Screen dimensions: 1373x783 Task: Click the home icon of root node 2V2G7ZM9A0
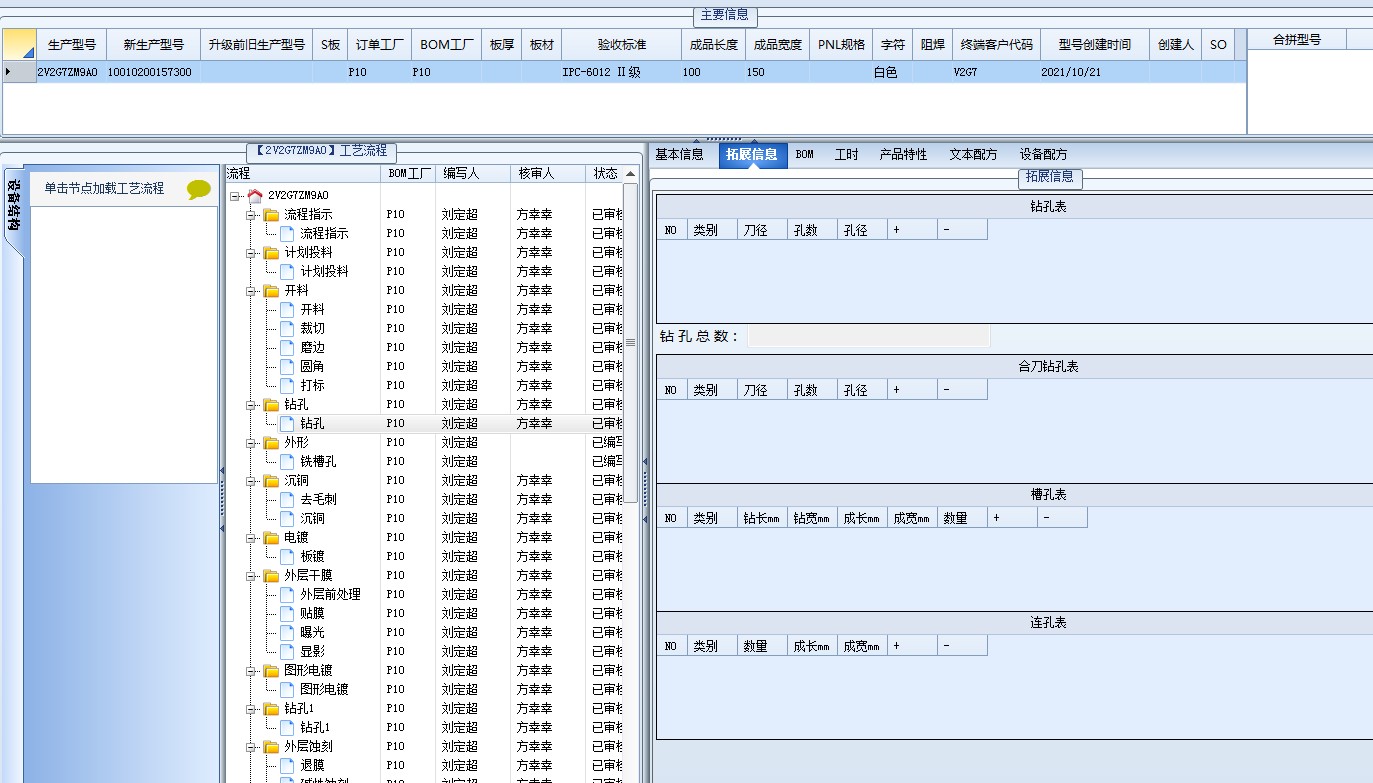[x=255, y=195]
